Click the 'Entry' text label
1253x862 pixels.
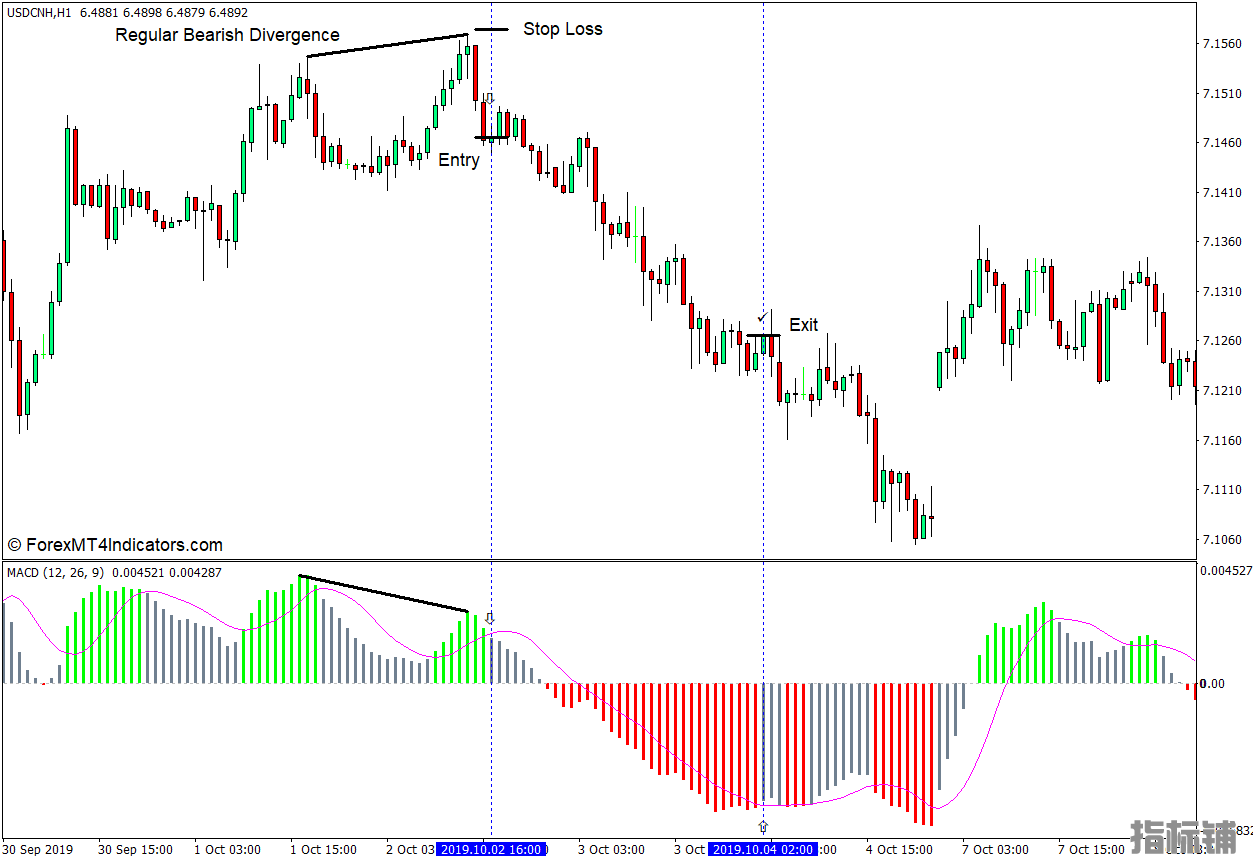click(x=459, y=160)
